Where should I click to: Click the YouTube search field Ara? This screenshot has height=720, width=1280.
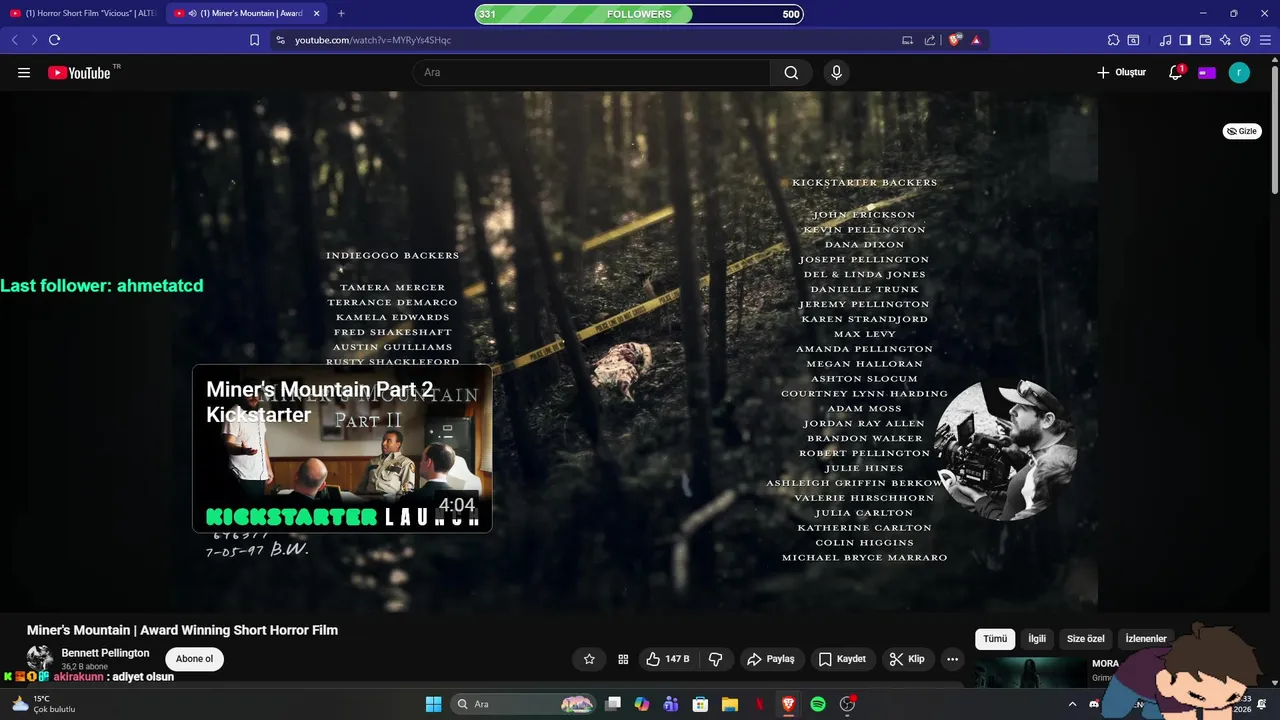click(591, 73)
